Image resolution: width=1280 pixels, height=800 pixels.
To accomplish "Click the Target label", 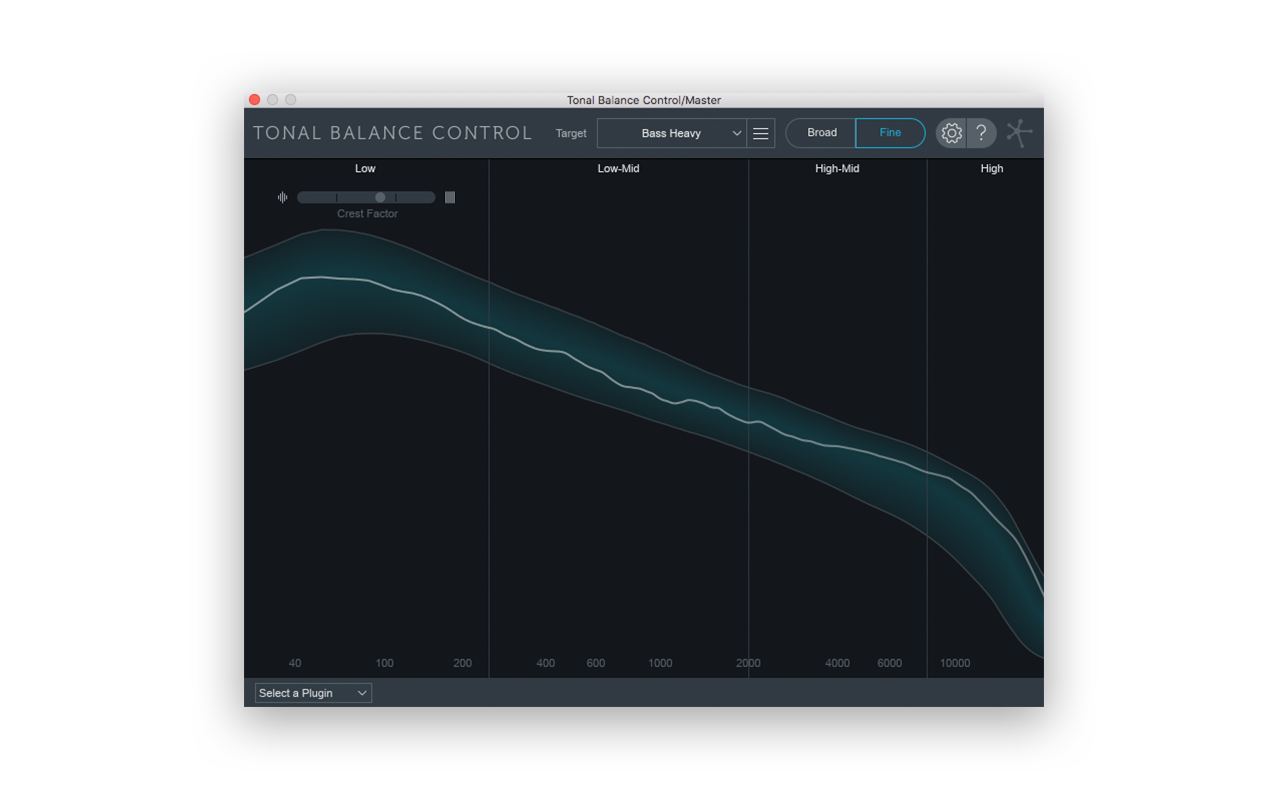I will (x=571, y=133).
